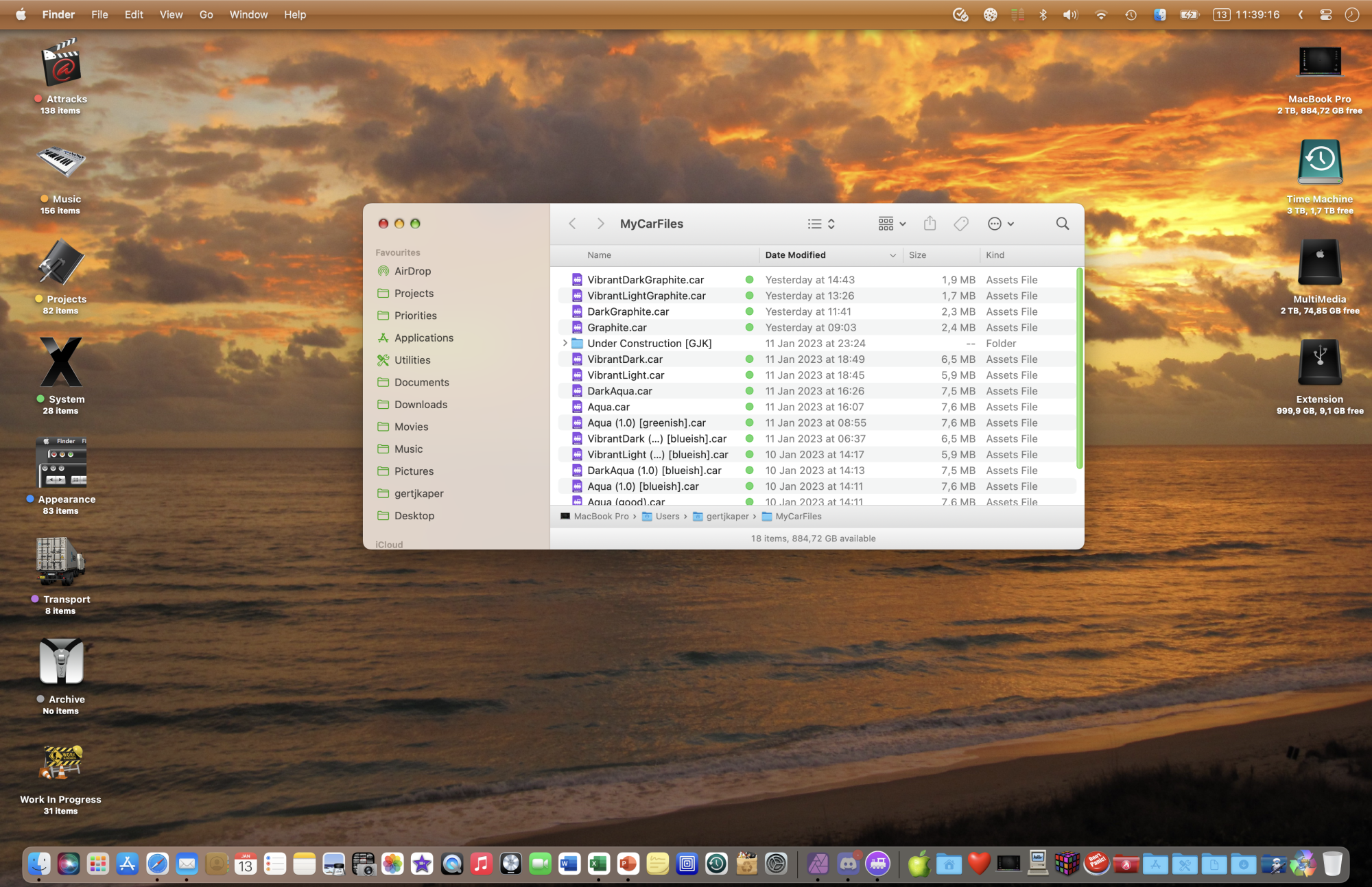Open the Time Machine desktop drive
Image resolution: width=1372 pixels, height=887 pixels.
tap(1319, 163)
